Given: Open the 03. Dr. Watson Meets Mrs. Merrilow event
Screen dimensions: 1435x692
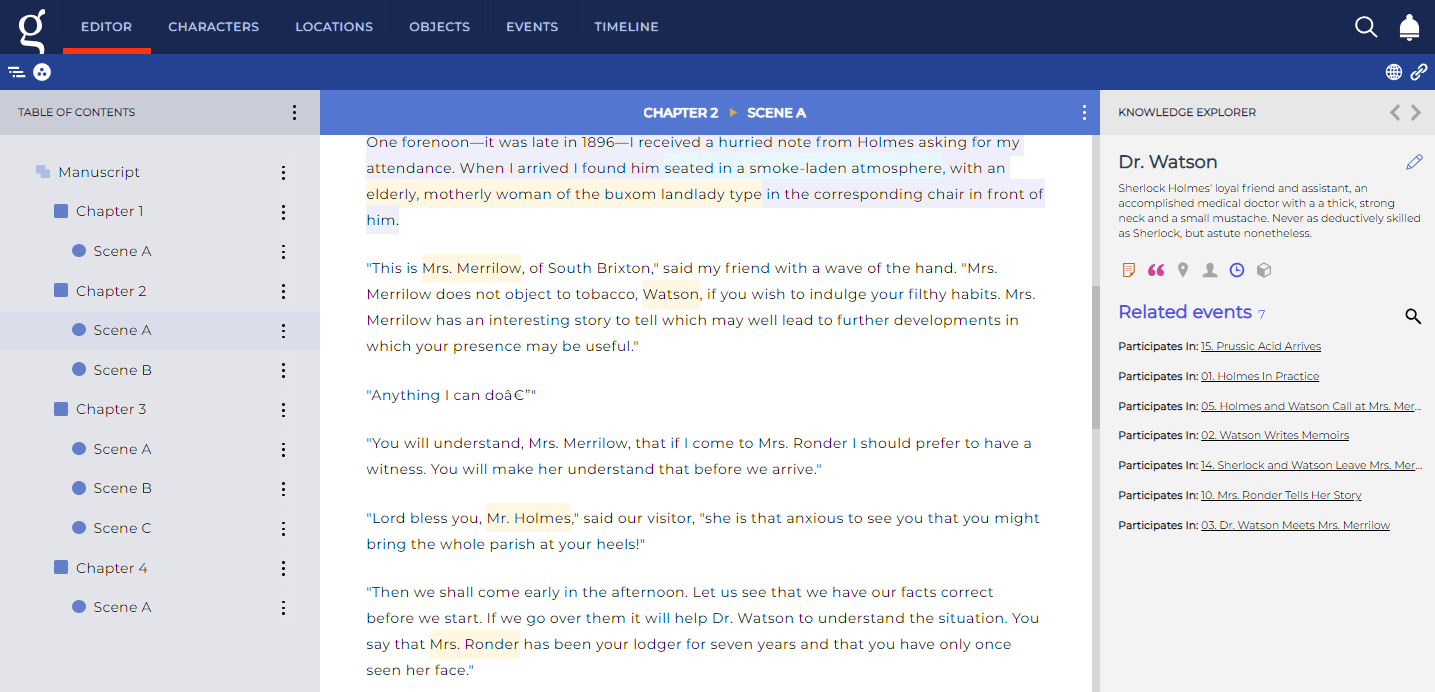Looking at the screenshot, I should pyautogui.click(x=1295, y=525).
